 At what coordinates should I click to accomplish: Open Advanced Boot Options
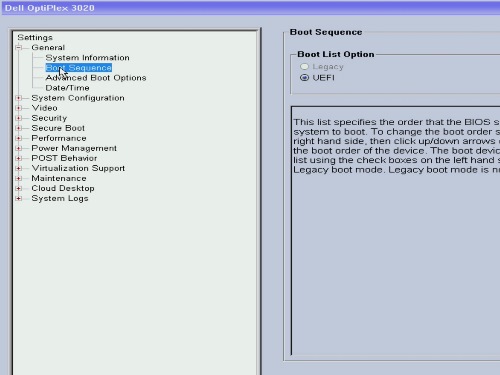(96, 78)
